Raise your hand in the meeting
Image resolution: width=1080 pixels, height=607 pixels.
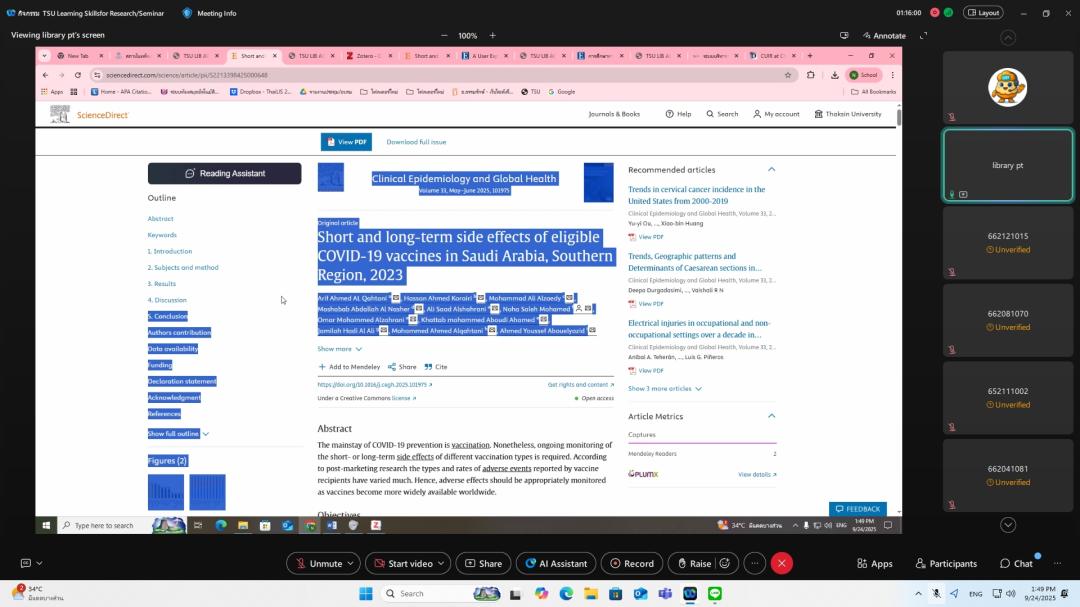tap(693, 563)
